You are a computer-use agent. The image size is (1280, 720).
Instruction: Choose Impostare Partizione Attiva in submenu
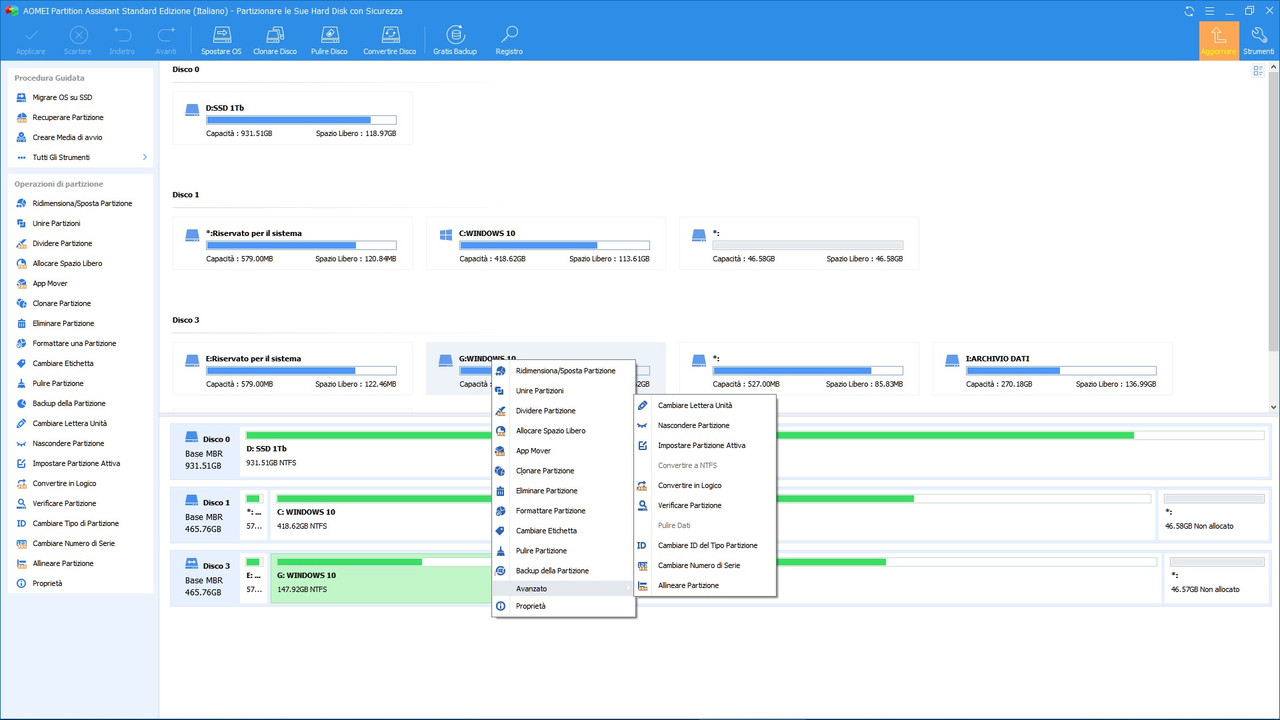pyautogui.click(x=705, y=445)
